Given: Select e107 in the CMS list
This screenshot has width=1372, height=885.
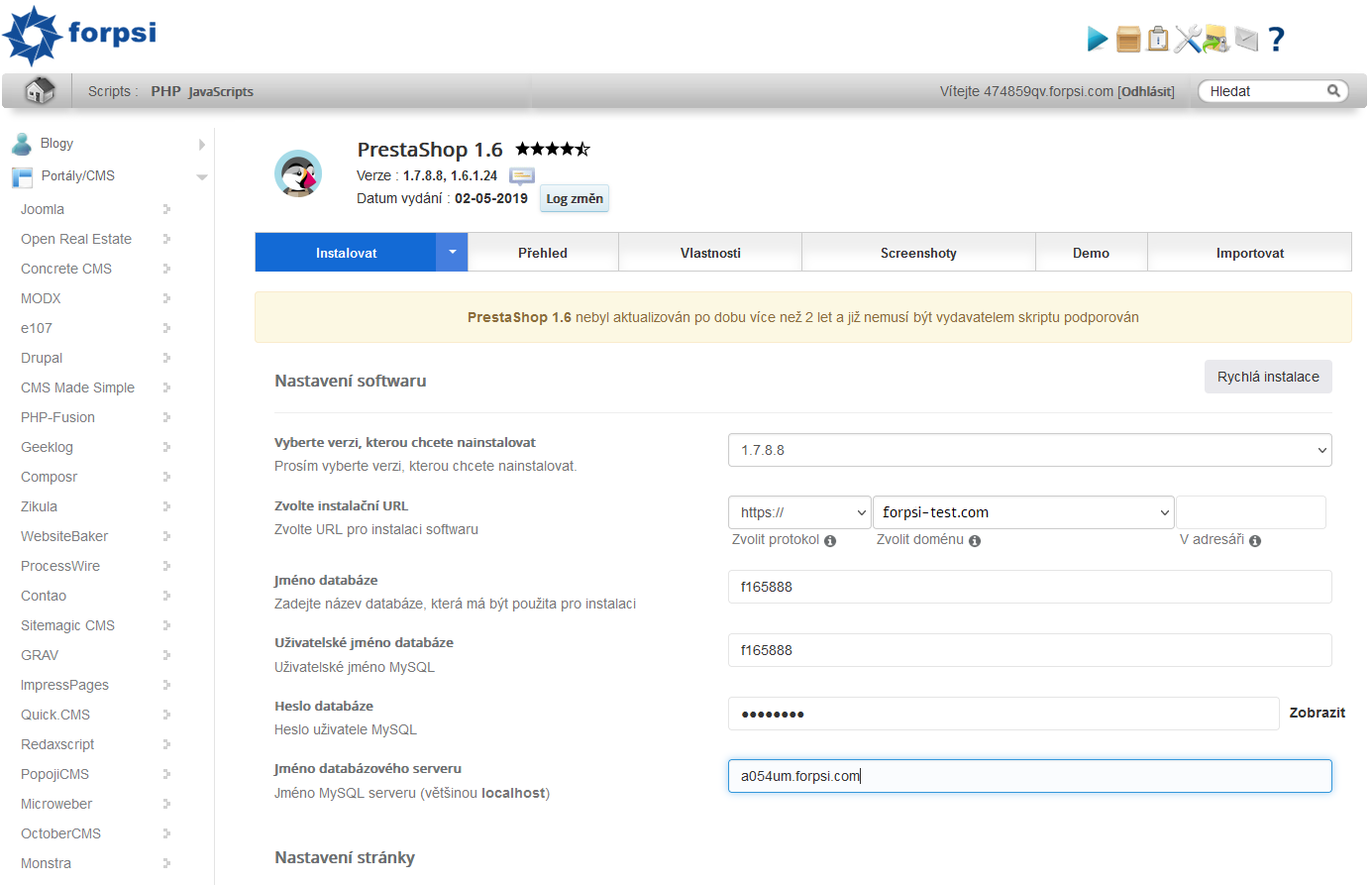Looking at the screenshot, I should pyautogui.click(x=37, y=328).
